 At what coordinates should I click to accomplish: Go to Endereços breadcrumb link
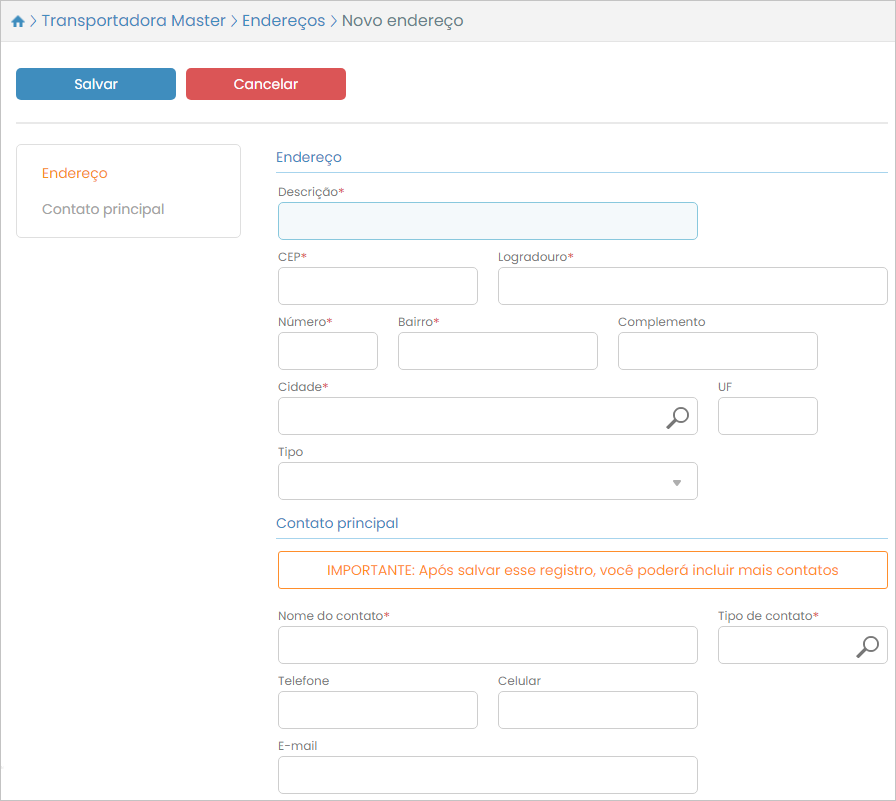283,21
